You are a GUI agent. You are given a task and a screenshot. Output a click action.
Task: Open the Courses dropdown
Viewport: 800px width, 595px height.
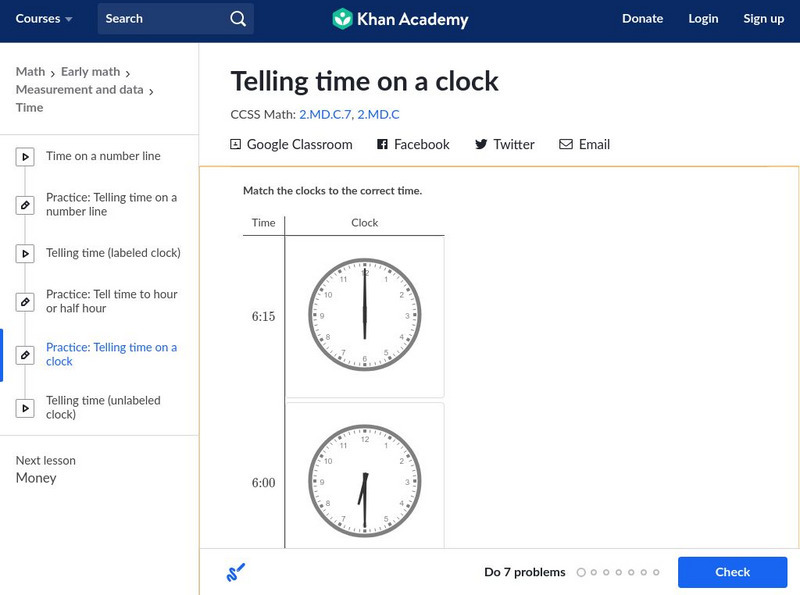coord(44,18)
